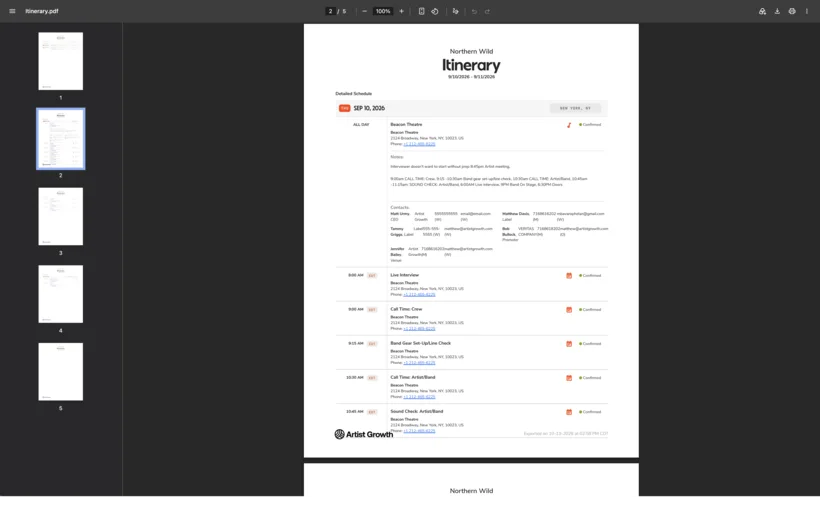This screenshot has width=820, height=513.
Task: Click phone link in Call Time: Crew entry
Action: (419, 328)
